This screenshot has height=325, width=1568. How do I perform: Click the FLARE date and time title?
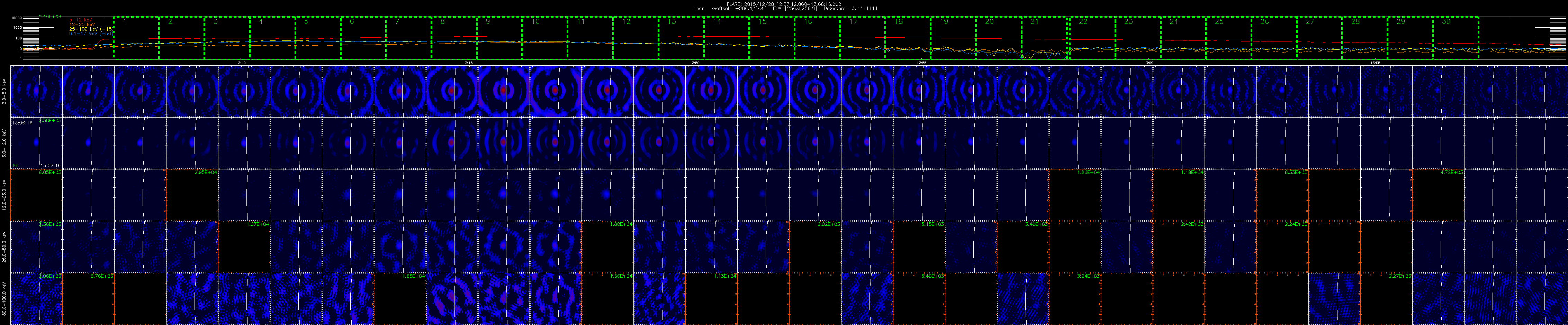(784, 4)
